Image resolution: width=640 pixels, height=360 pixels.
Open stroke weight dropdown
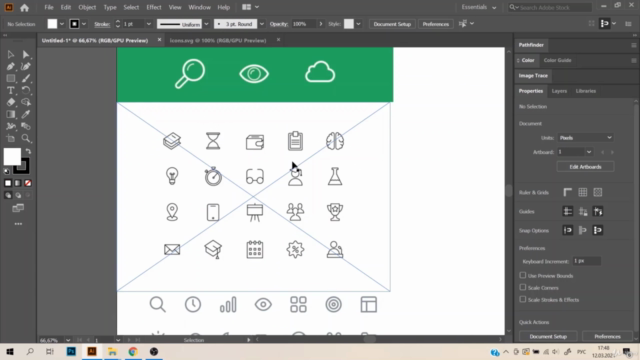pos(149,24)
